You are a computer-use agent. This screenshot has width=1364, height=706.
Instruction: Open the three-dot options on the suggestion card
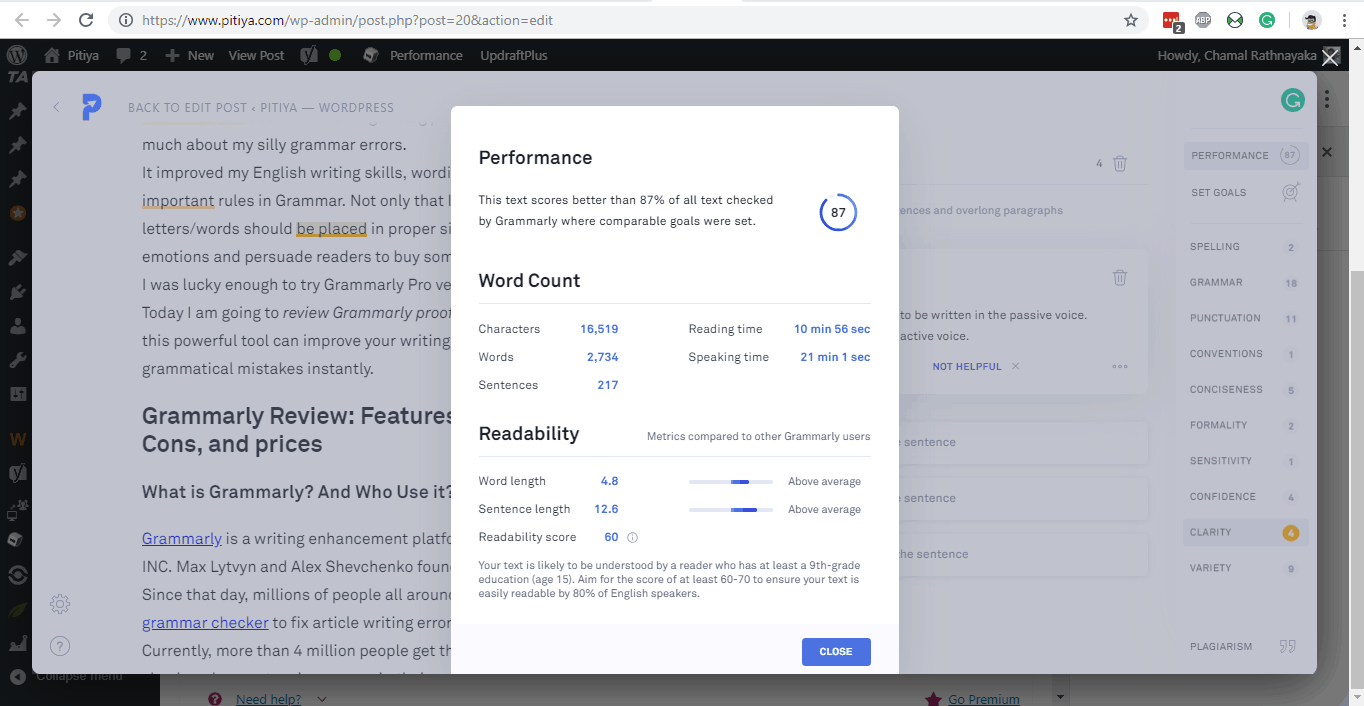1119,366
